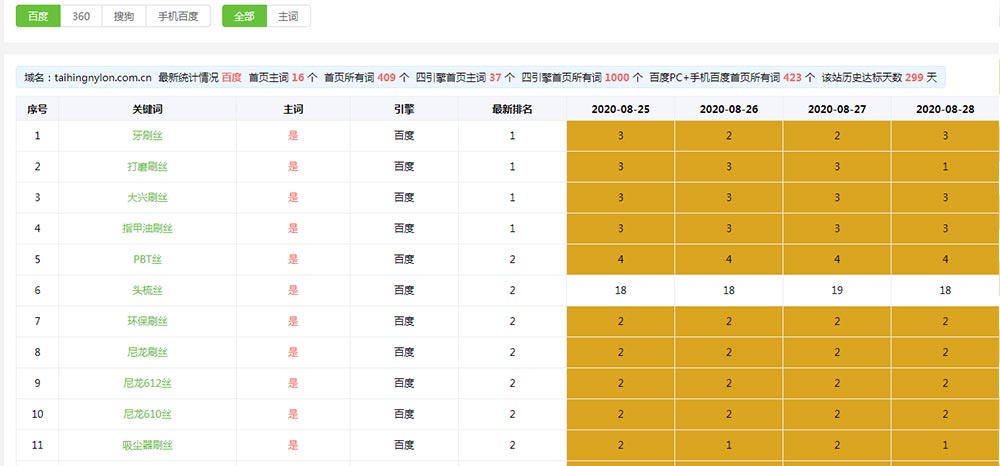
Task: Select the 百度 search engine tab
Action: (38, 17)
